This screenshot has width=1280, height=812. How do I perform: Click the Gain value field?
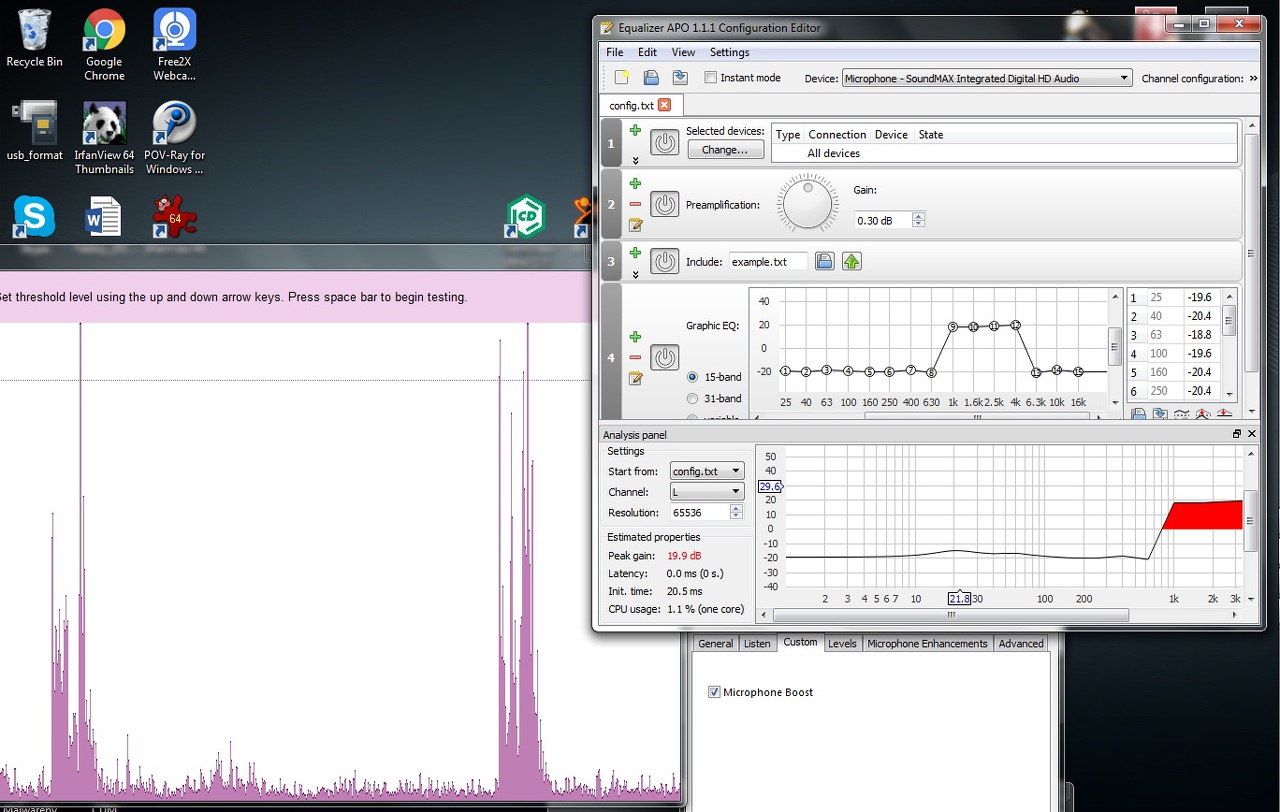882,220
